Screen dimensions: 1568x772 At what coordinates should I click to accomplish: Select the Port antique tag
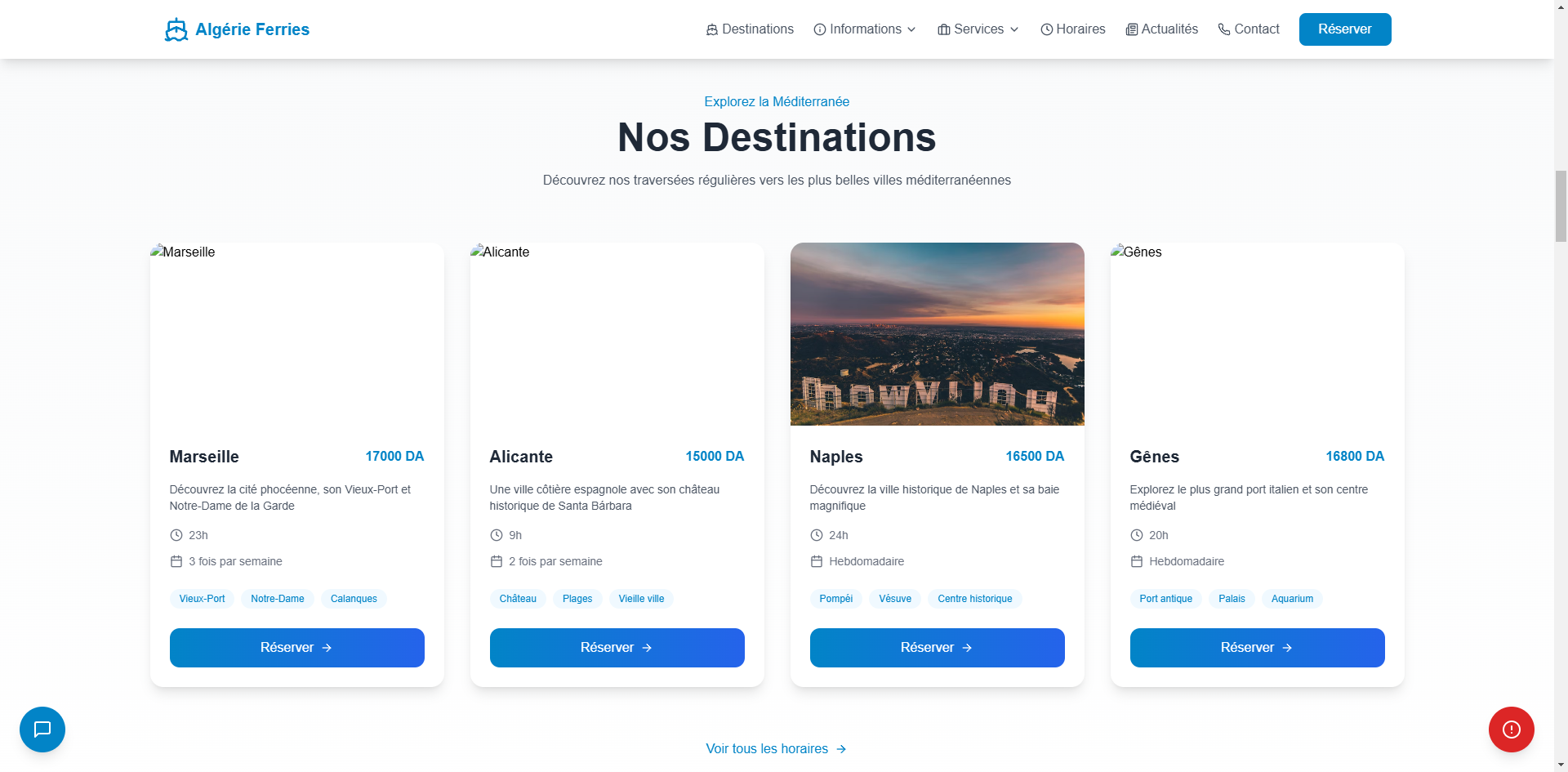coord(1166,599)
